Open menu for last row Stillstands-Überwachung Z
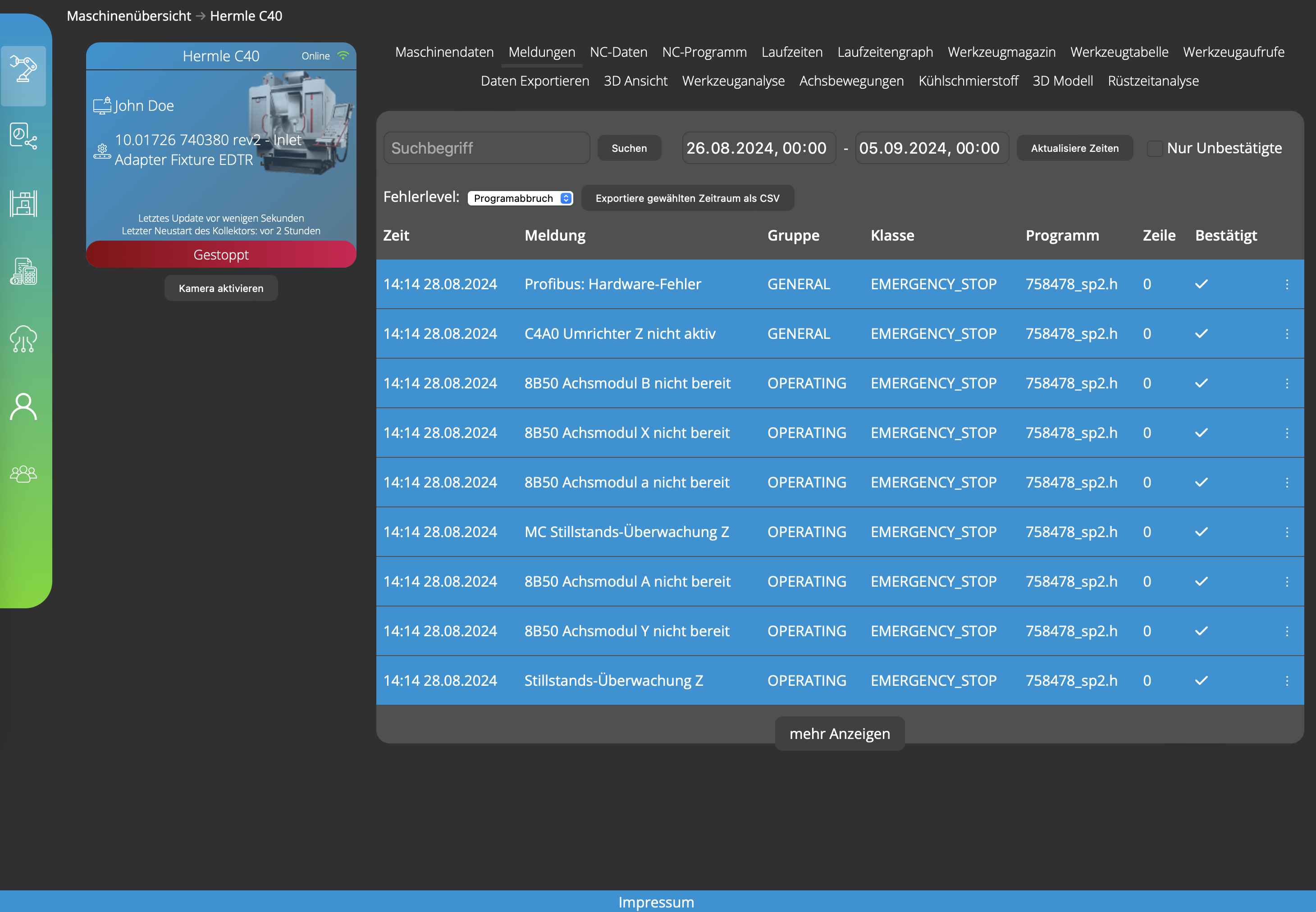 point(1287,680)
